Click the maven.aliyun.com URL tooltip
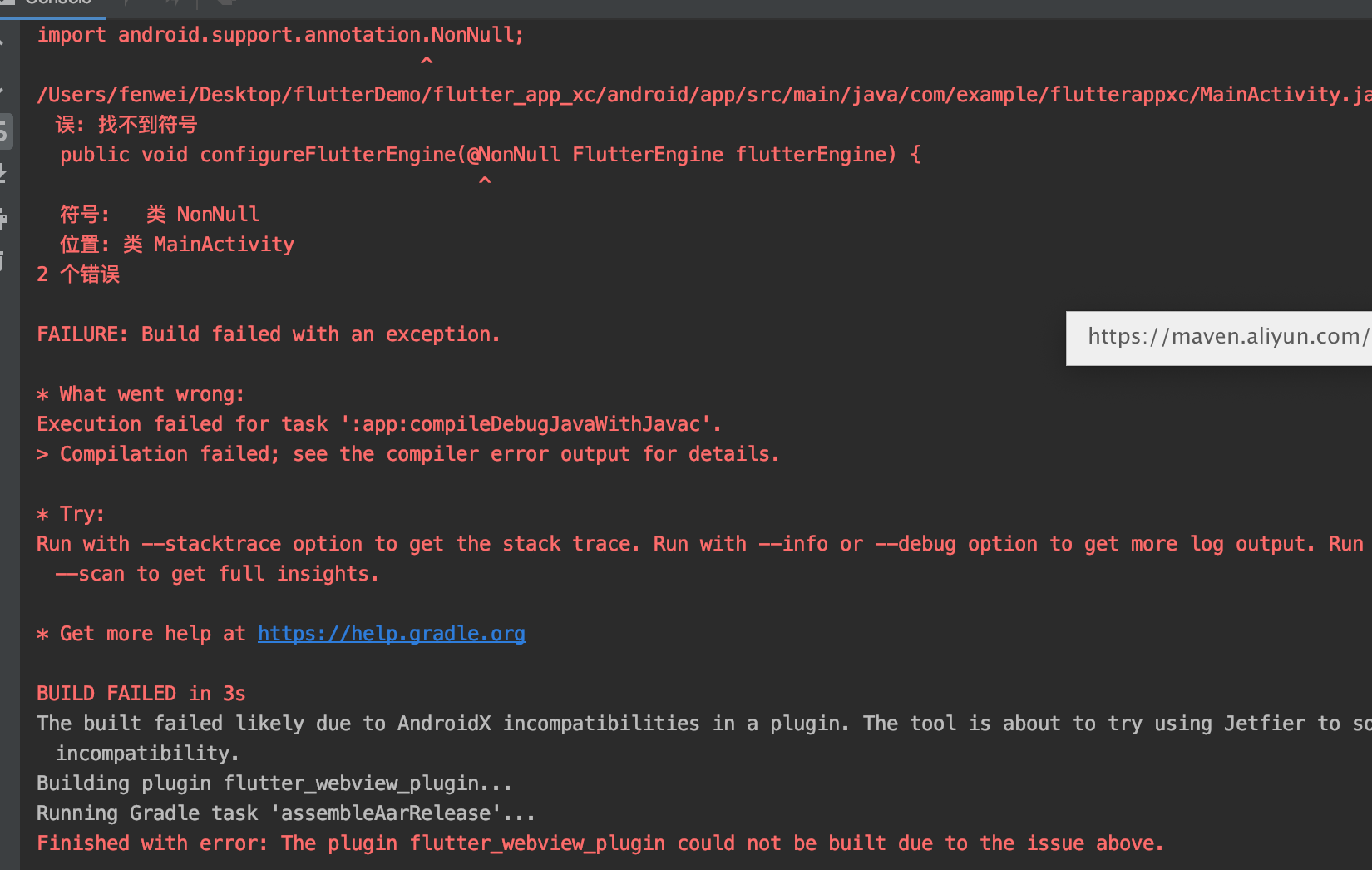This screenshot has height=870, width=1372. click(1219, 337)
